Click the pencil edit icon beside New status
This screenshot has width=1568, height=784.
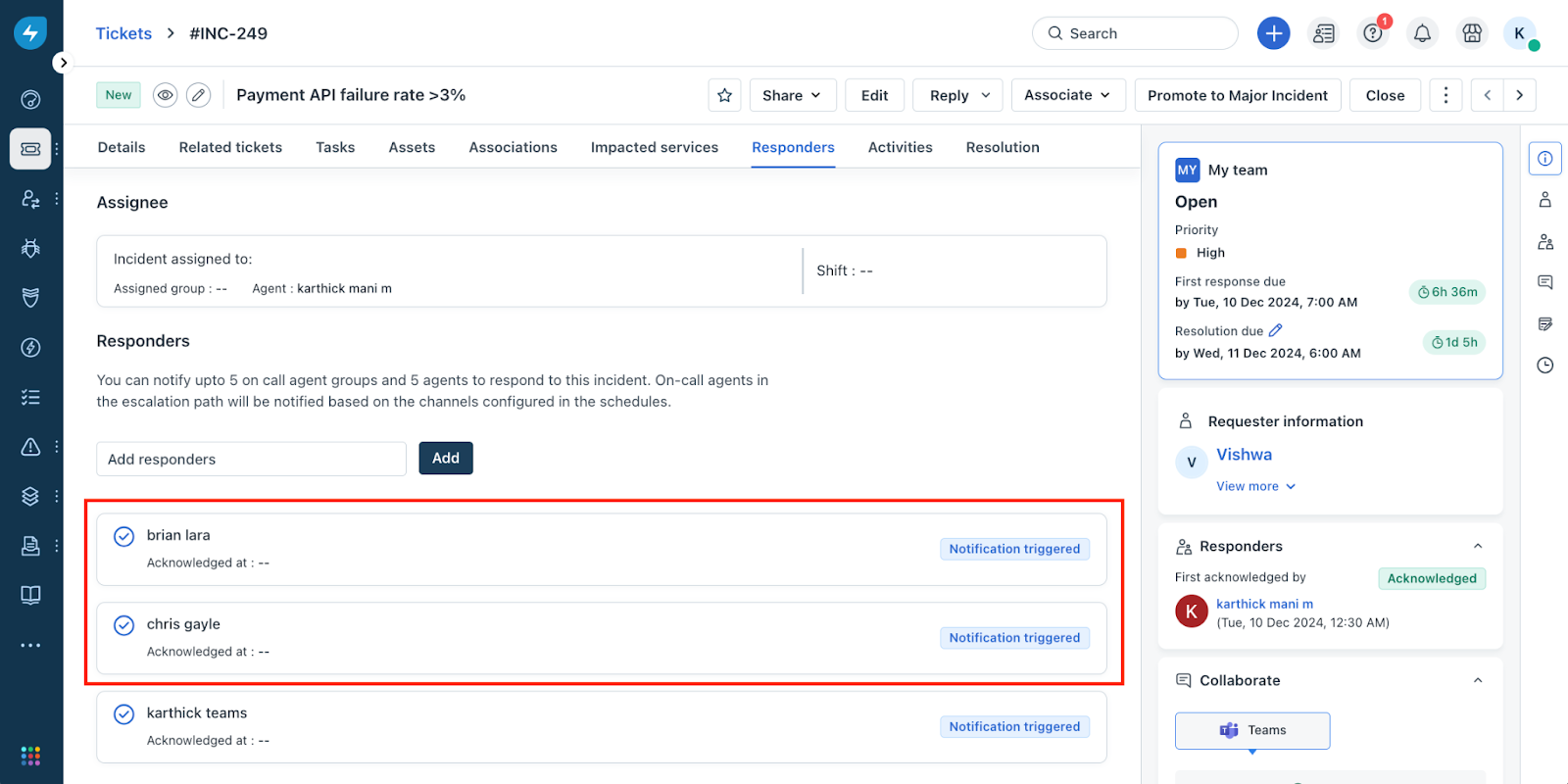(x=198, y=95)
